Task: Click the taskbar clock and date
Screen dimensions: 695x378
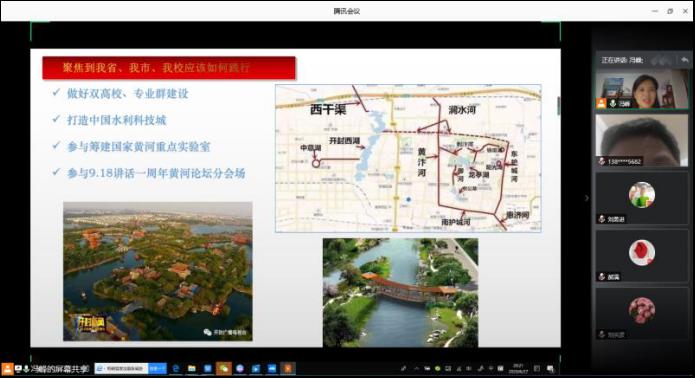Action: [518, 368]
